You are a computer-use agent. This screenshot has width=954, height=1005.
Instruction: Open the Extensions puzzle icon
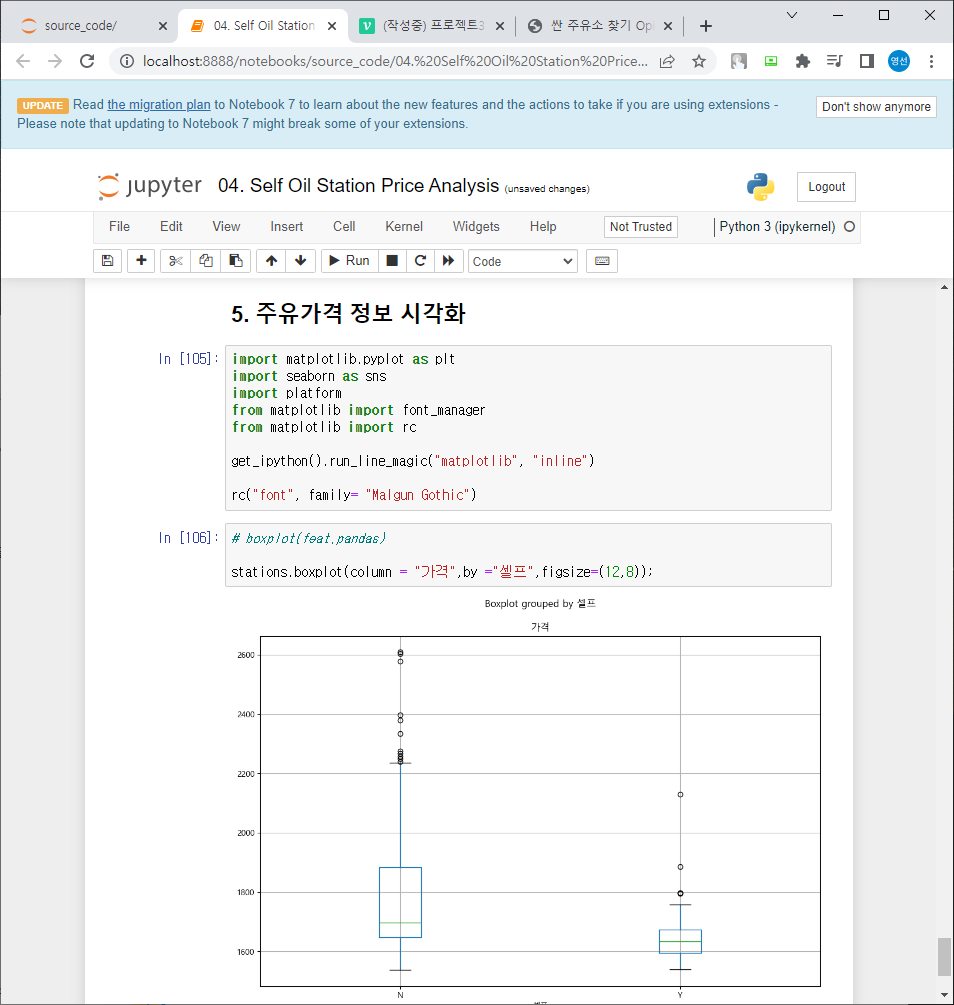click(803, 62)
